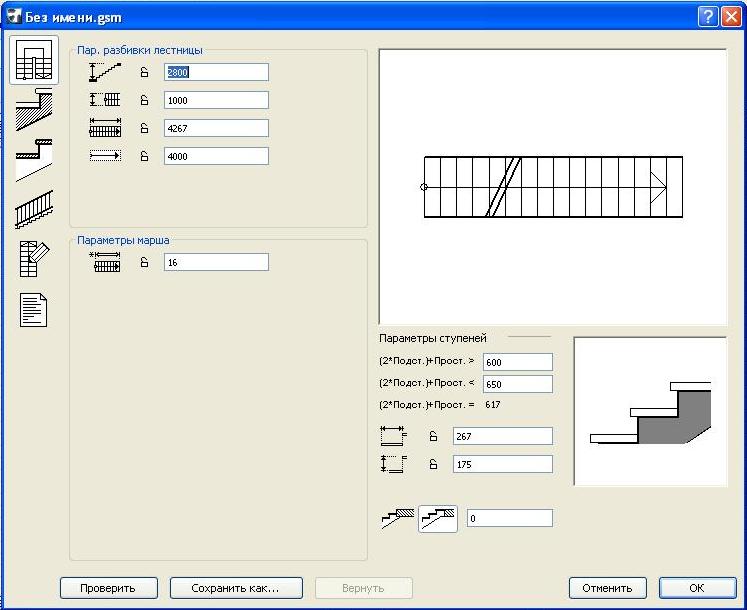Toggle lock for flight width 1000
747x610 pixels.
[x=144, y=101]
